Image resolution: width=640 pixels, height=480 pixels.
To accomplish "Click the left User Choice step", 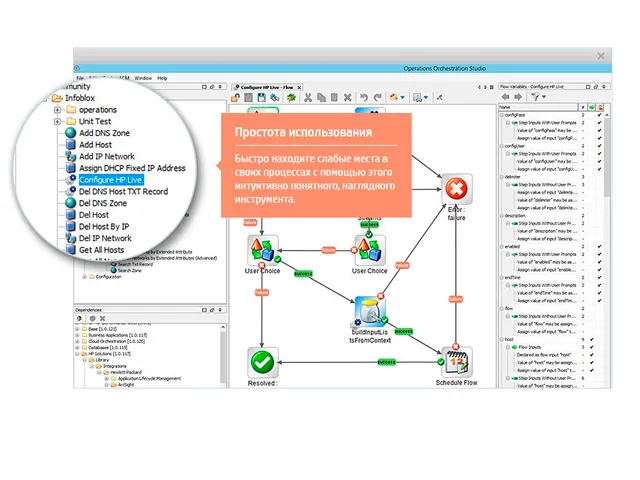I will tap(262, 249).
